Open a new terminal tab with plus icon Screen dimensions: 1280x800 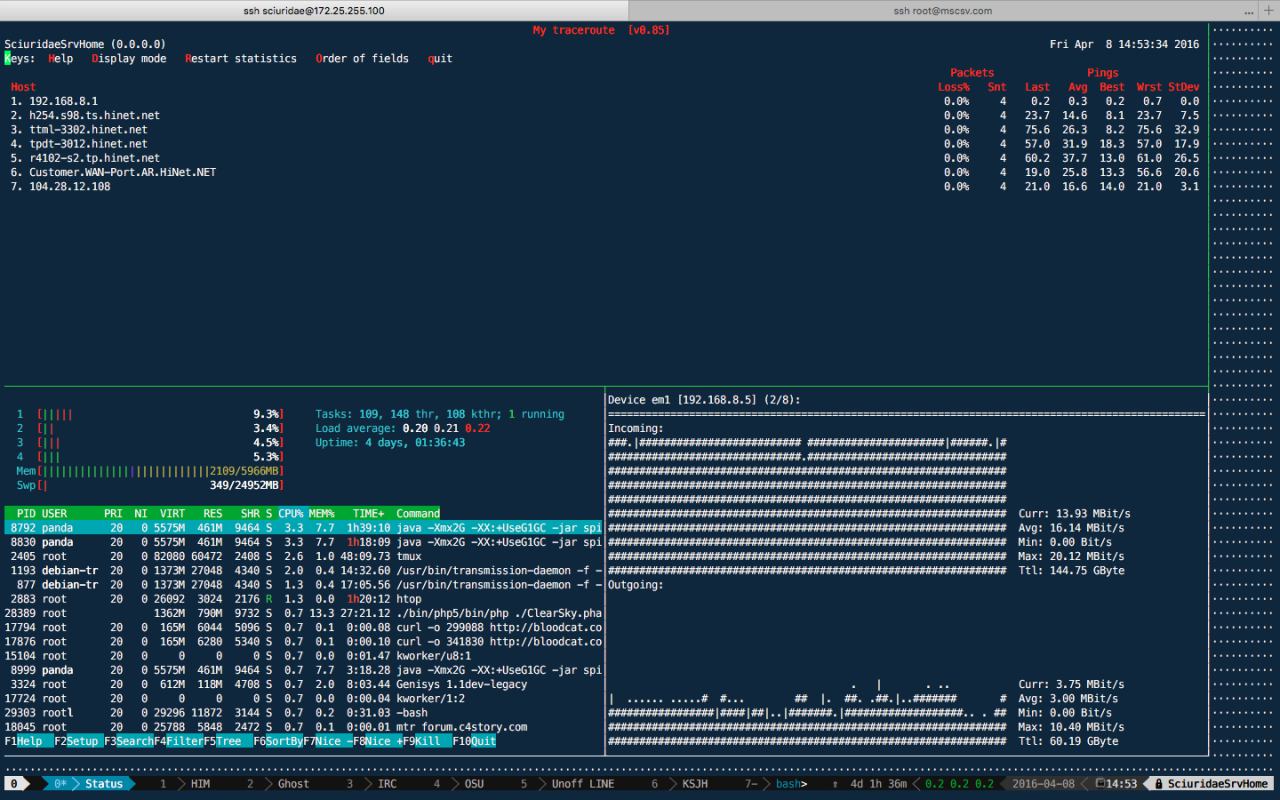point(1270,10)
